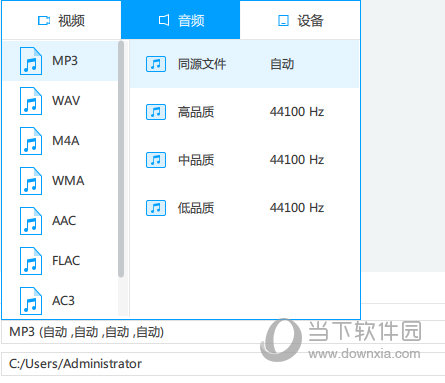Choose the AAC format file icon
445x383 pixels.
[31, 221]
